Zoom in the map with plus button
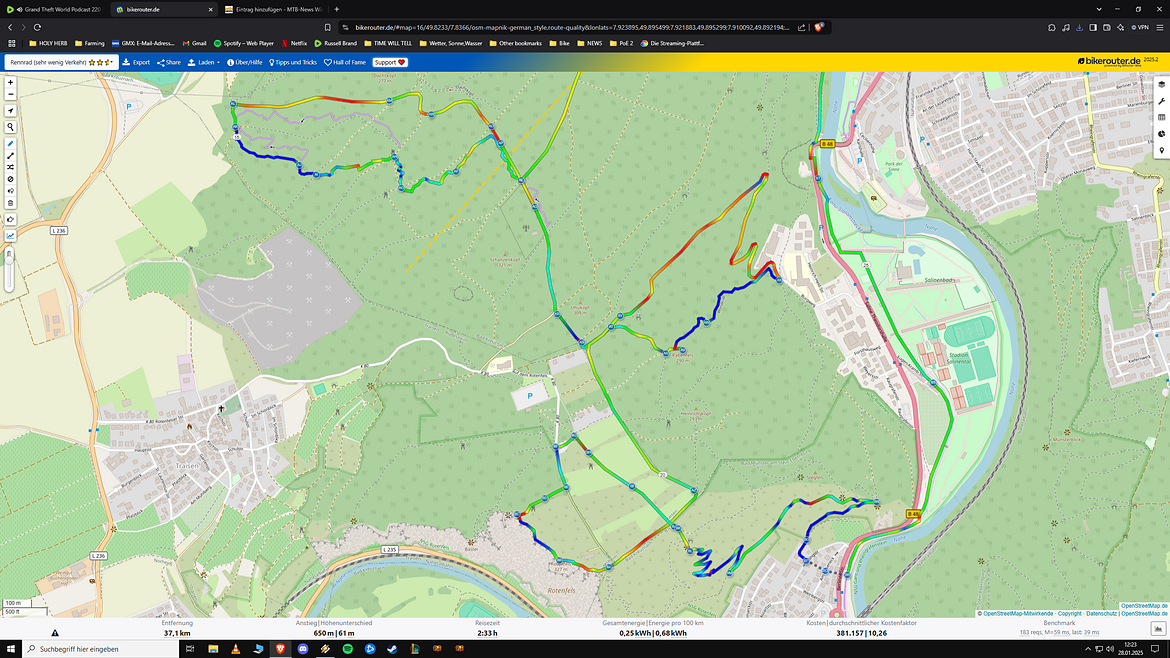The width and height of the screenshot is (1170, 658). pos(10,83)
